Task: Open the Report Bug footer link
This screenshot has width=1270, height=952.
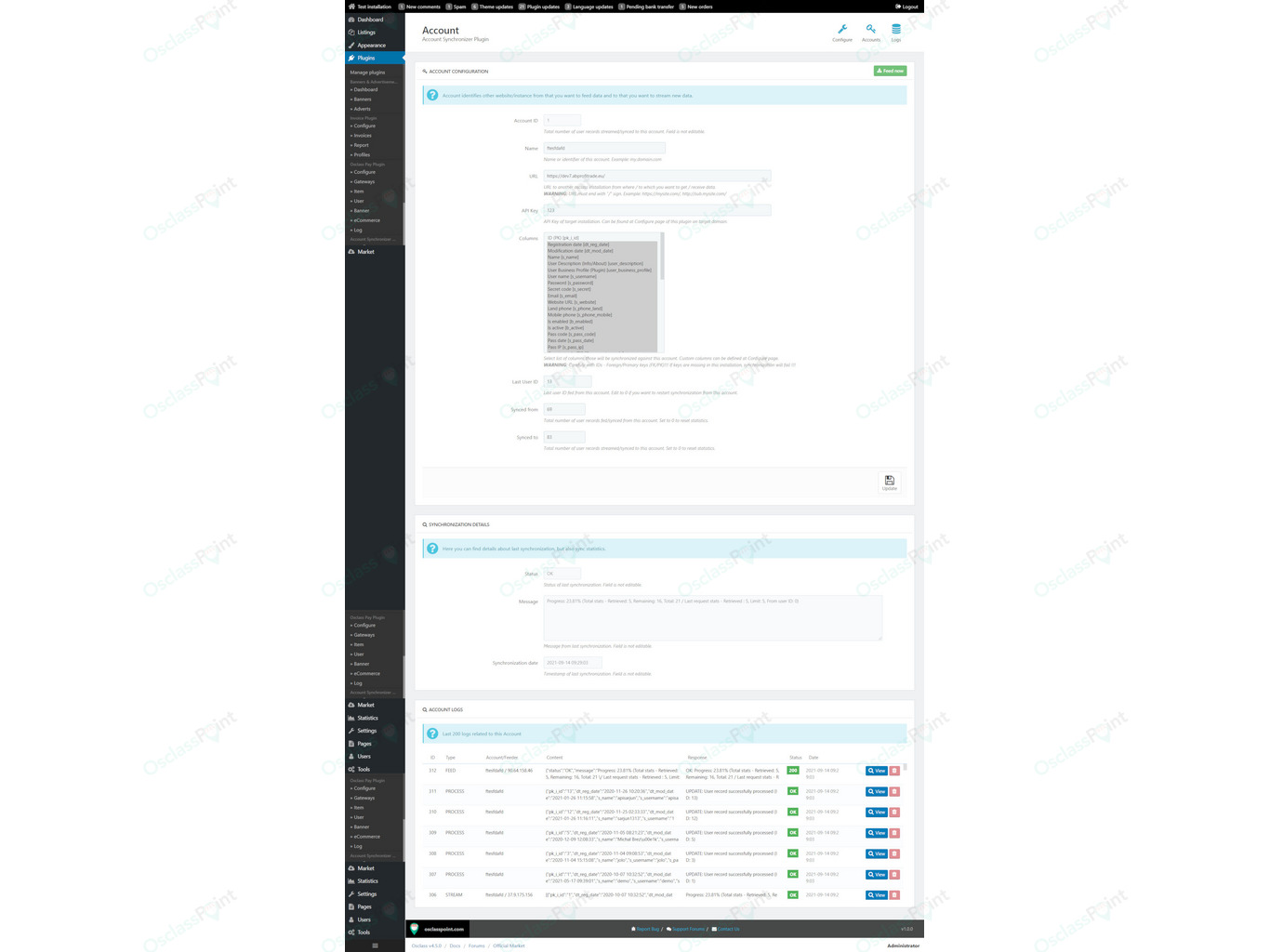Action: (x=646, y=929)
